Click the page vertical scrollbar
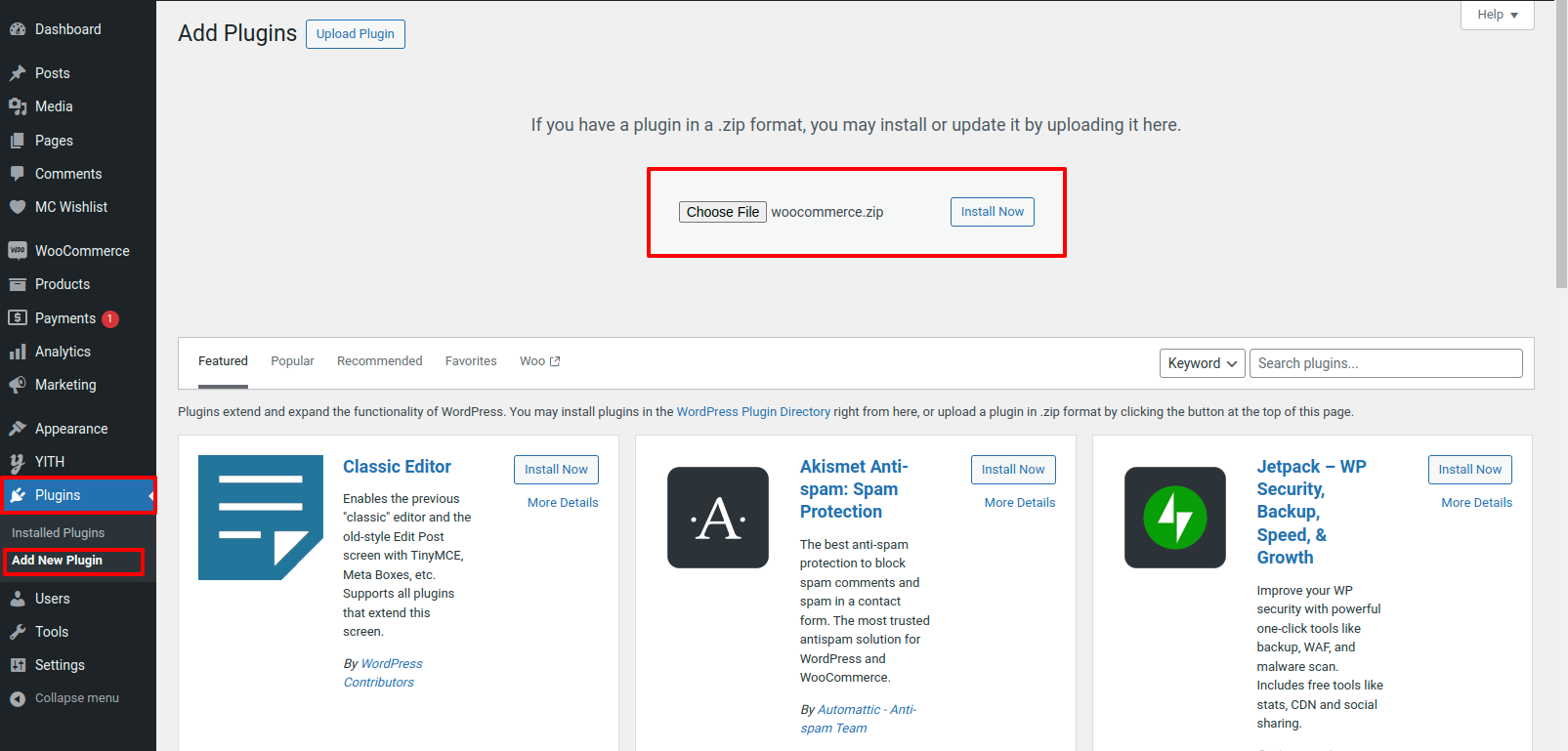Image resolution: width=1568 pixels, height=751 pixels. [1561, 145]
